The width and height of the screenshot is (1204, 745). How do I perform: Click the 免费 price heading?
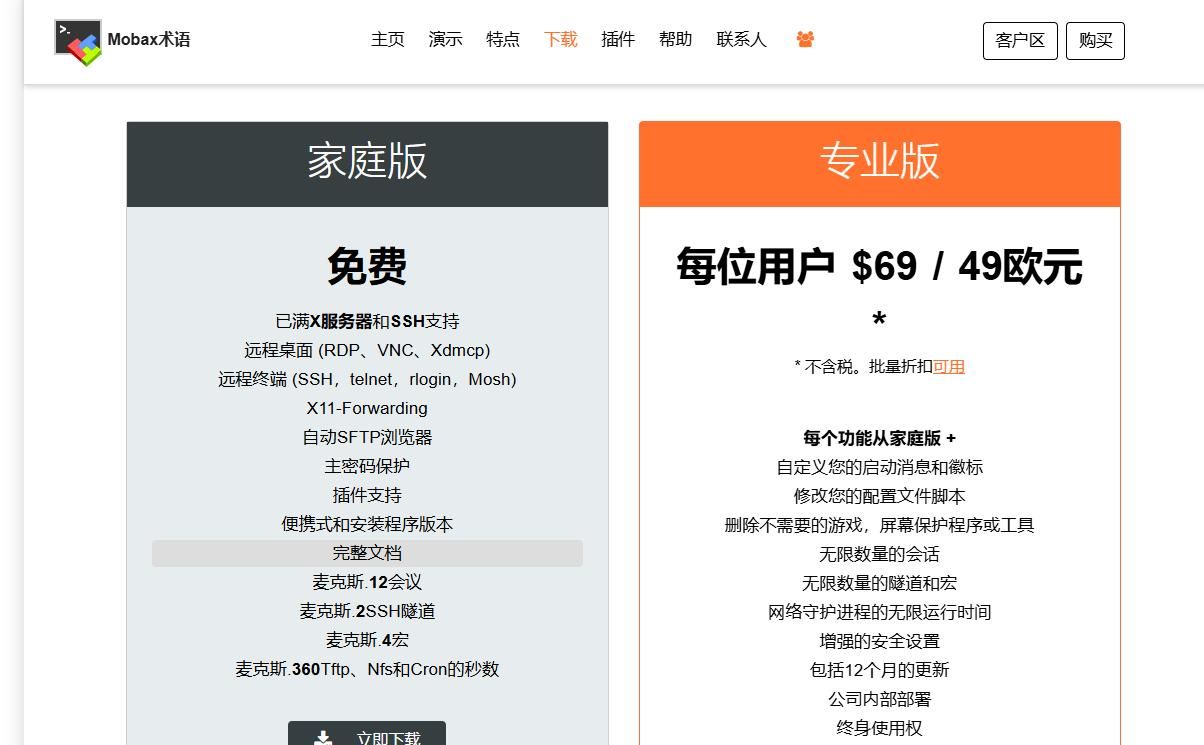(x=367, y=266)
